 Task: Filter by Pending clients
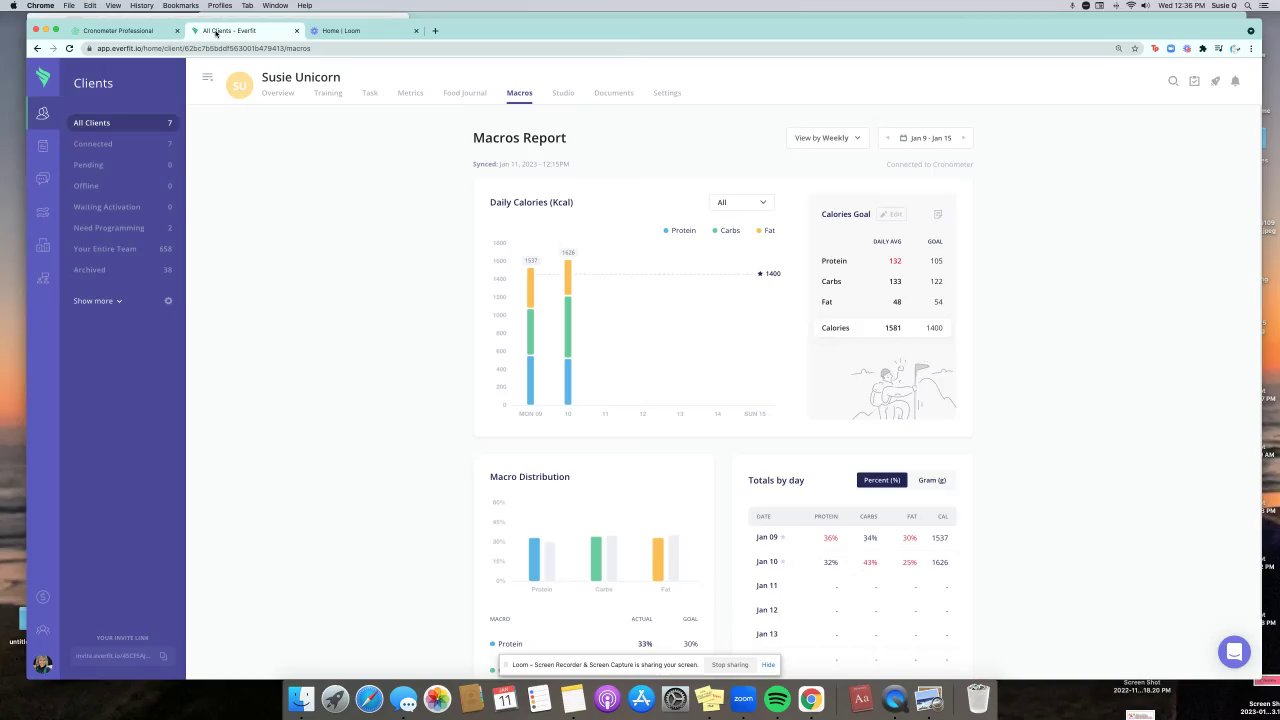[123, 165]
